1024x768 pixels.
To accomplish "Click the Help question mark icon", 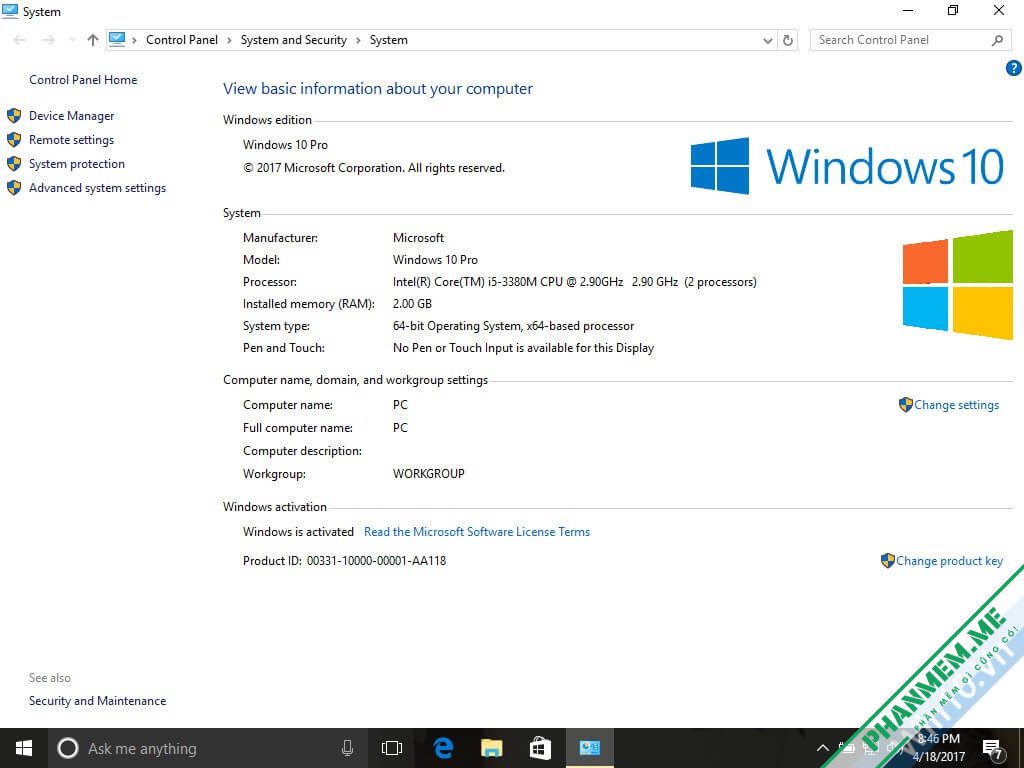I will tap(1013, 68).
